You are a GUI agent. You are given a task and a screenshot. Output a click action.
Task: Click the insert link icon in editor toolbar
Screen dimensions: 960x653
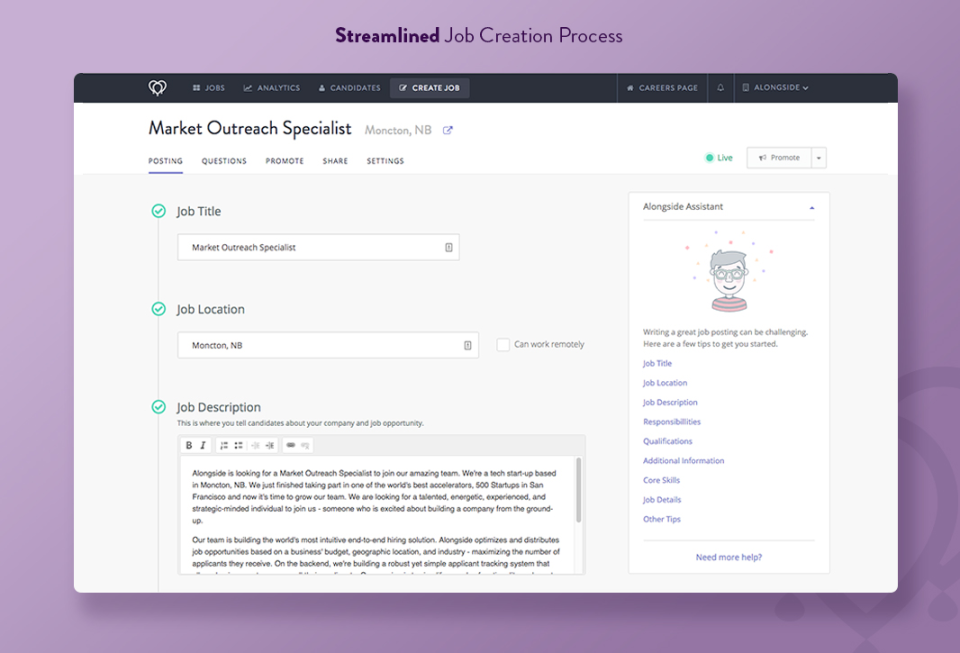coord(291,445)
